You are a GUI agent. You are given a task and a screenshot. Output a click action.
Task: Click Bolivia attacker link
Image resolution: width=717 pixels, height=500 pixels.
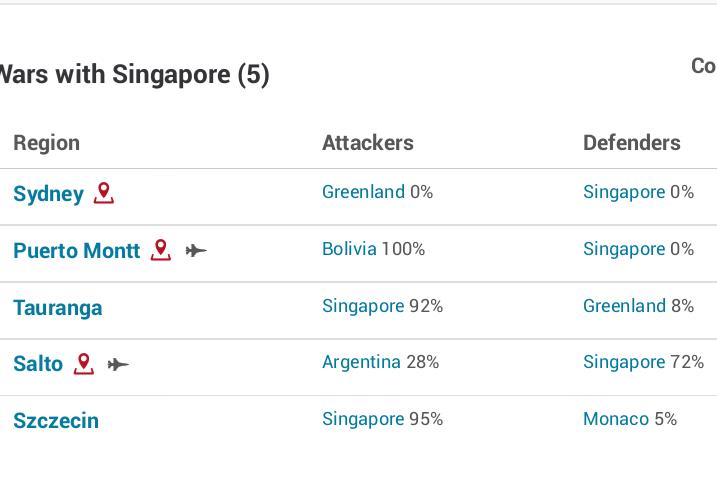click(349, 249)
